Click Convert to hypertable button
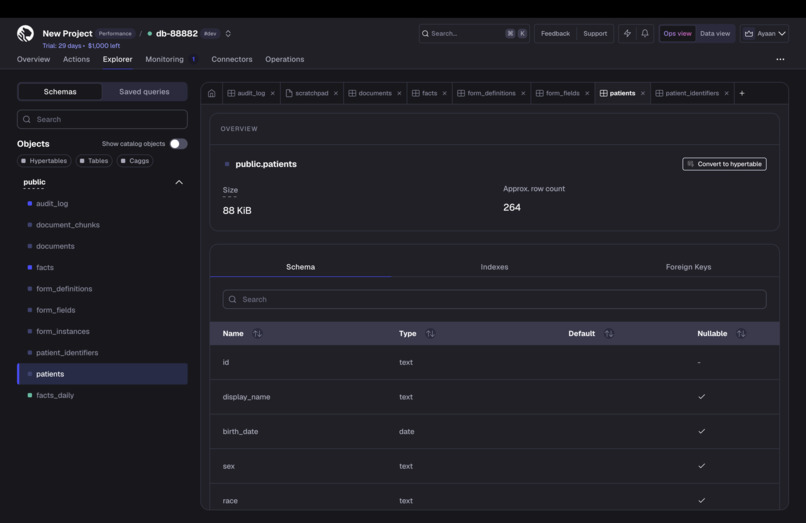The height and width of the screenshot is (523, 806). point(724,164)
